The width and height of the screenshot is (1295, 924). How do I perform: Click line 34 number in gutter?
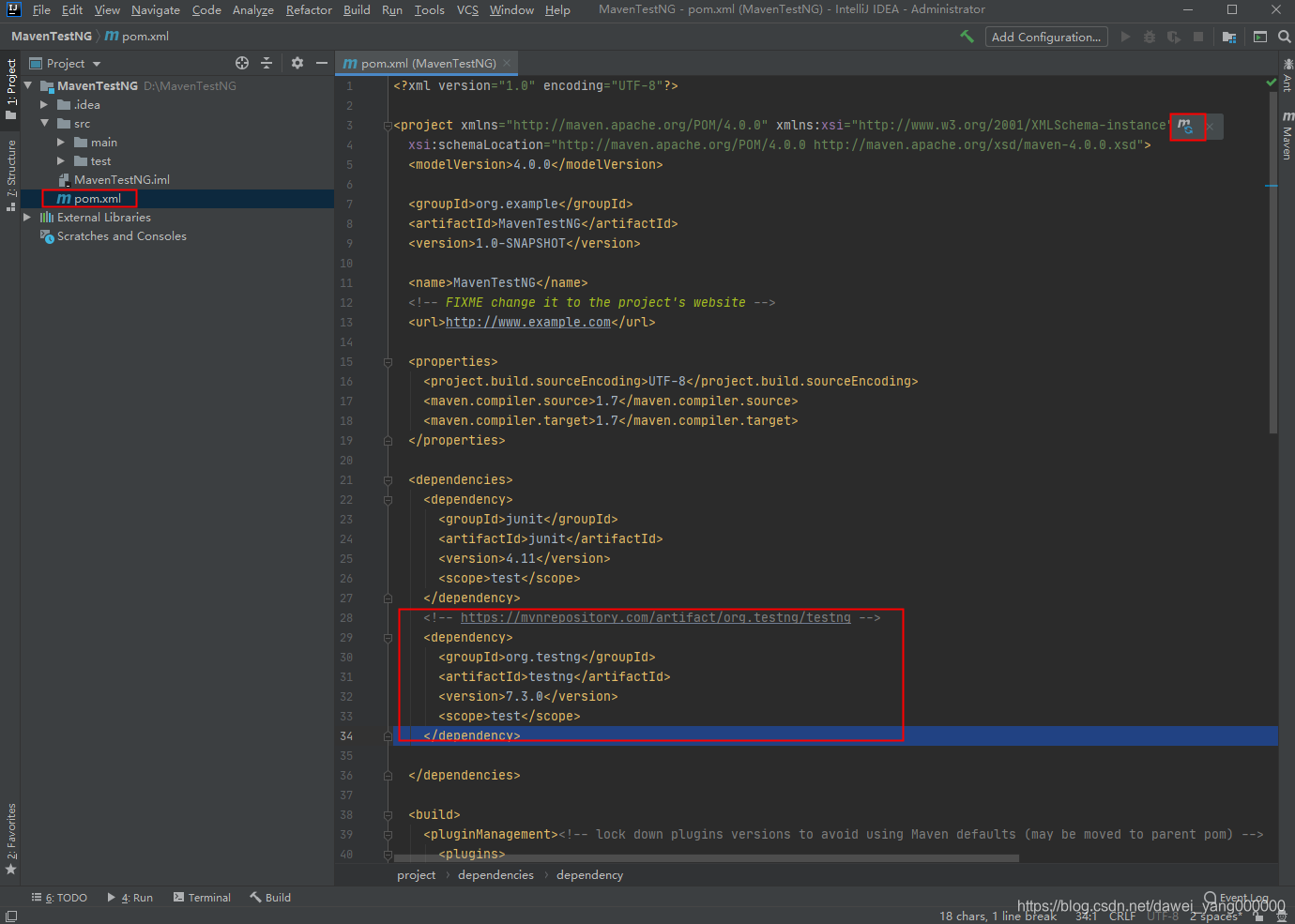click(x=346, y=735)
